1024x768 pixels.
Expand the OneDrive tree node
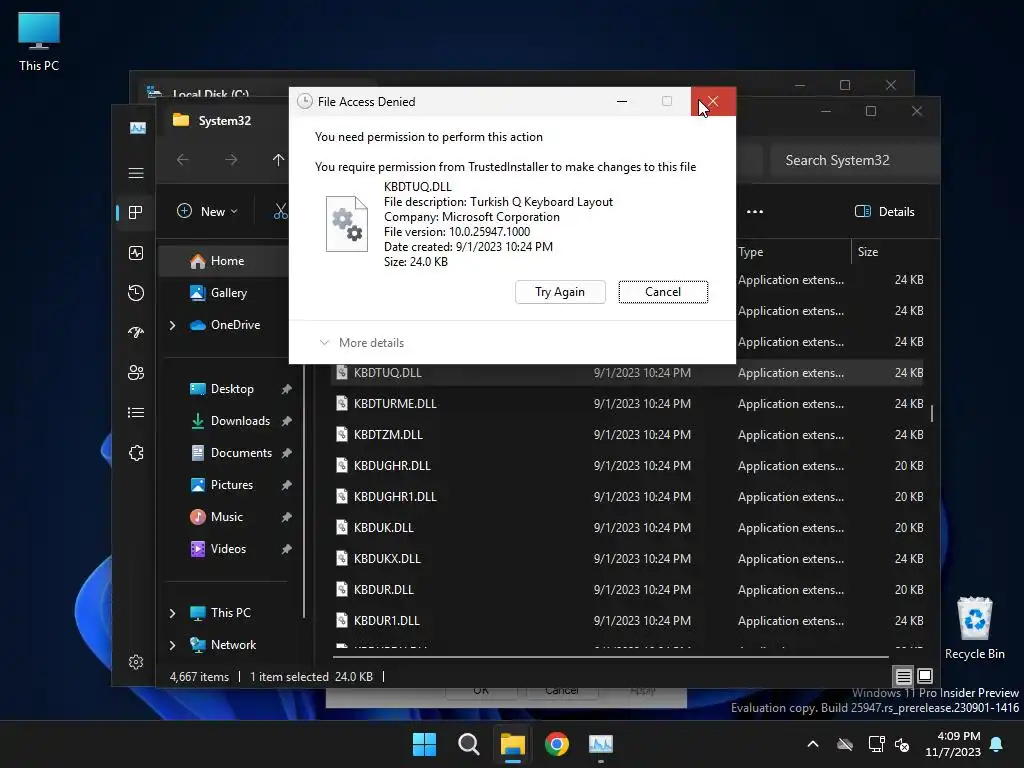coord(172,325)
